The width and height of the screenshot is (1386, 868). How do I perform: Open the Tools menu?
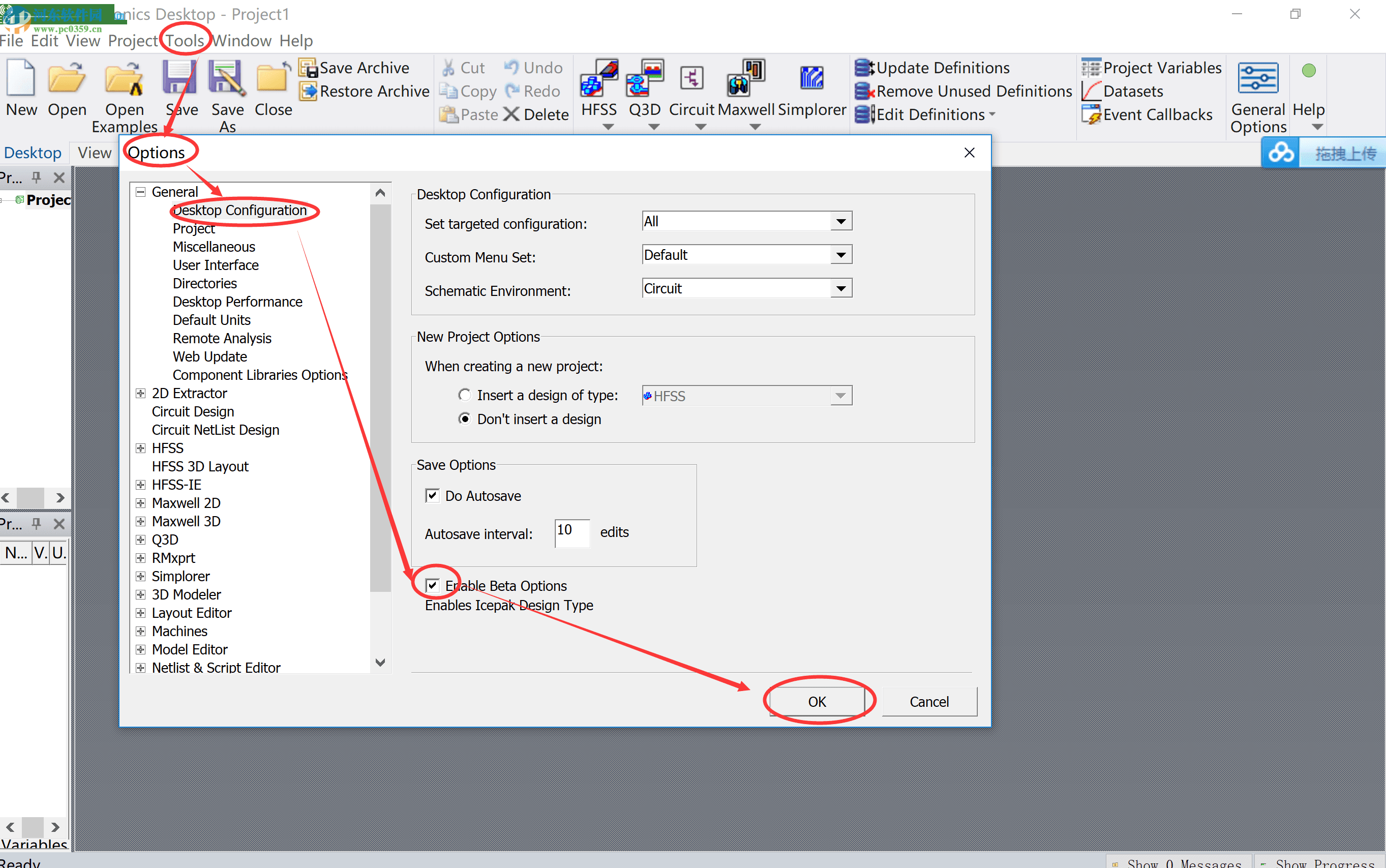[x=185, y=40]
